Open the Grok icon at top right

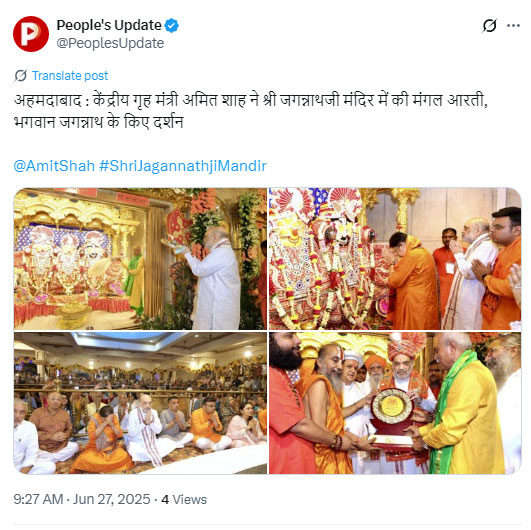point(489,26)
